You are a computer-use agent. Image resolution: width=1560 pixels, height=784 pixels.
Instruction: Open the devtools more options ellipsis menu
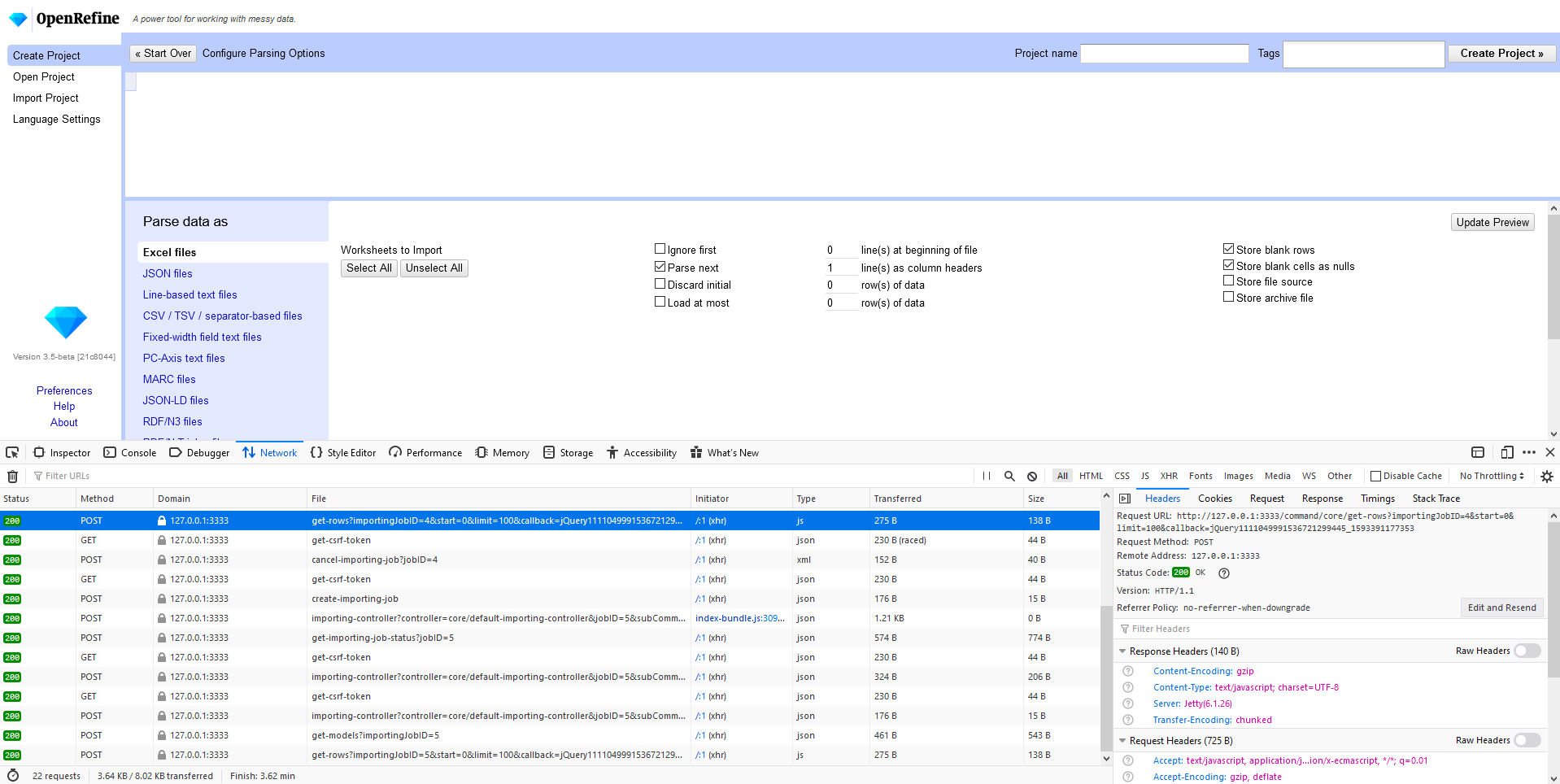point(1529,452)
